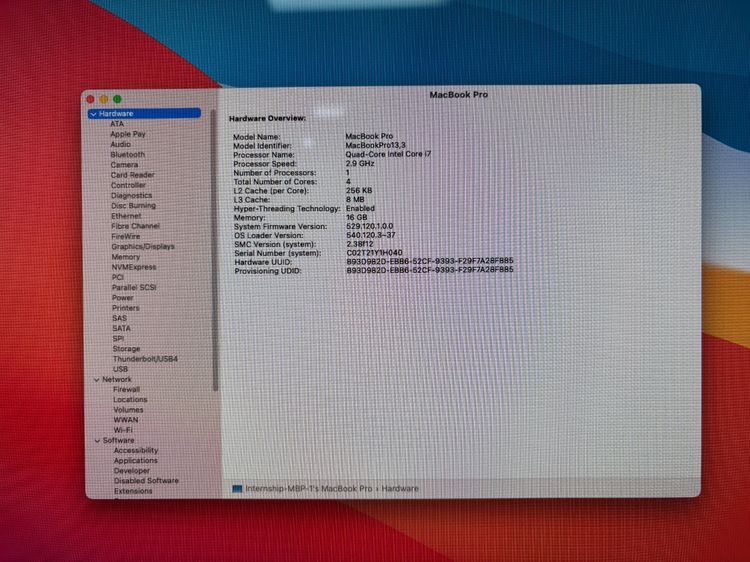Click the Hardware Overview heading
This screenshot has height=562, width=750.
point(267,119)
